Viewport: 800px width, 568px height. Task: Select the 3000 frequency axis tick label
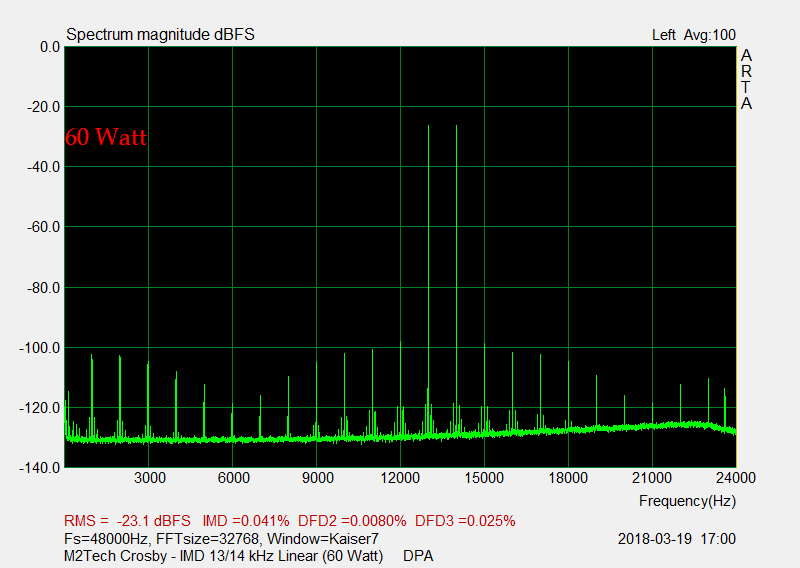(148, 479)
